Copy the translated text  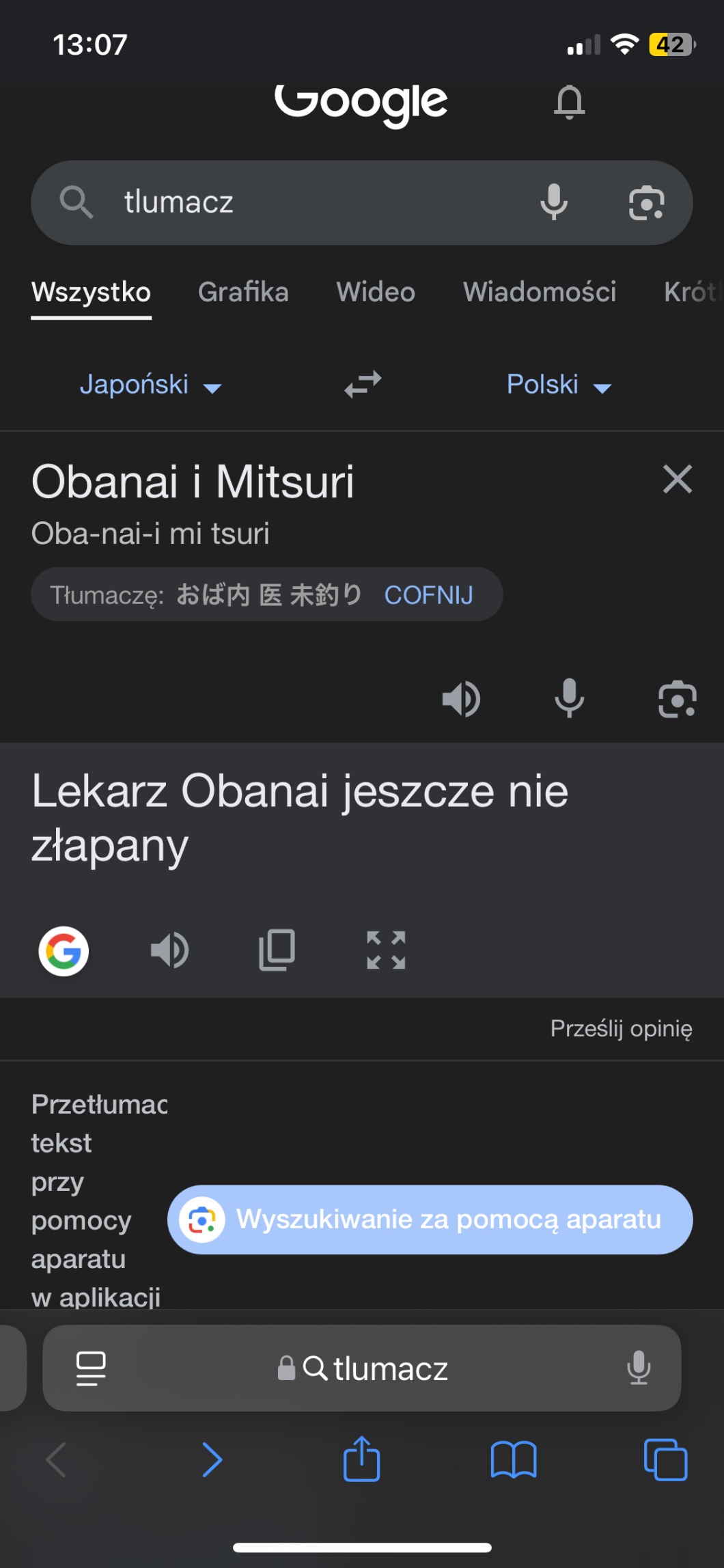tap(277, 950)
